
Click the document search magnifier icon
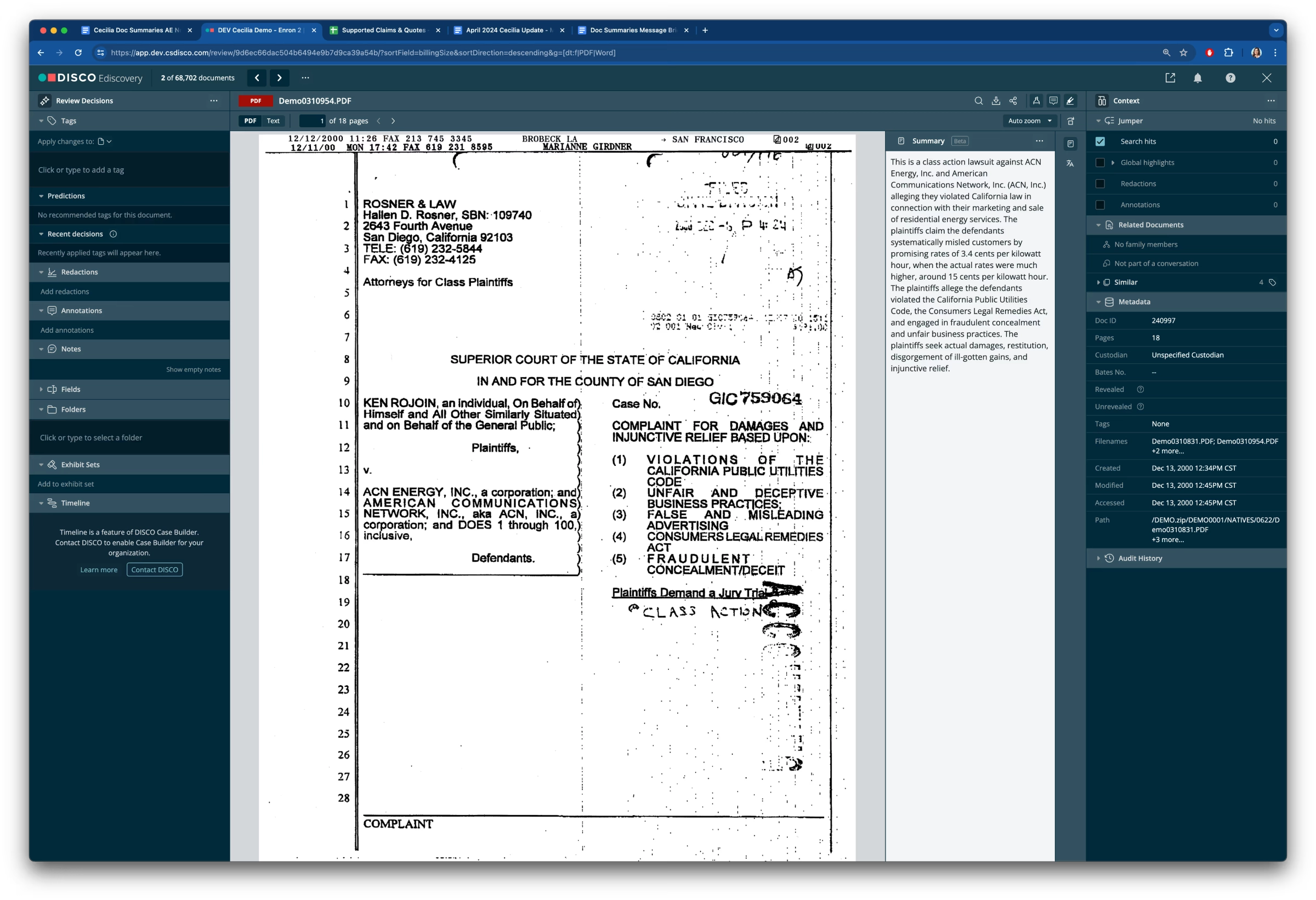tap(978, 101)
